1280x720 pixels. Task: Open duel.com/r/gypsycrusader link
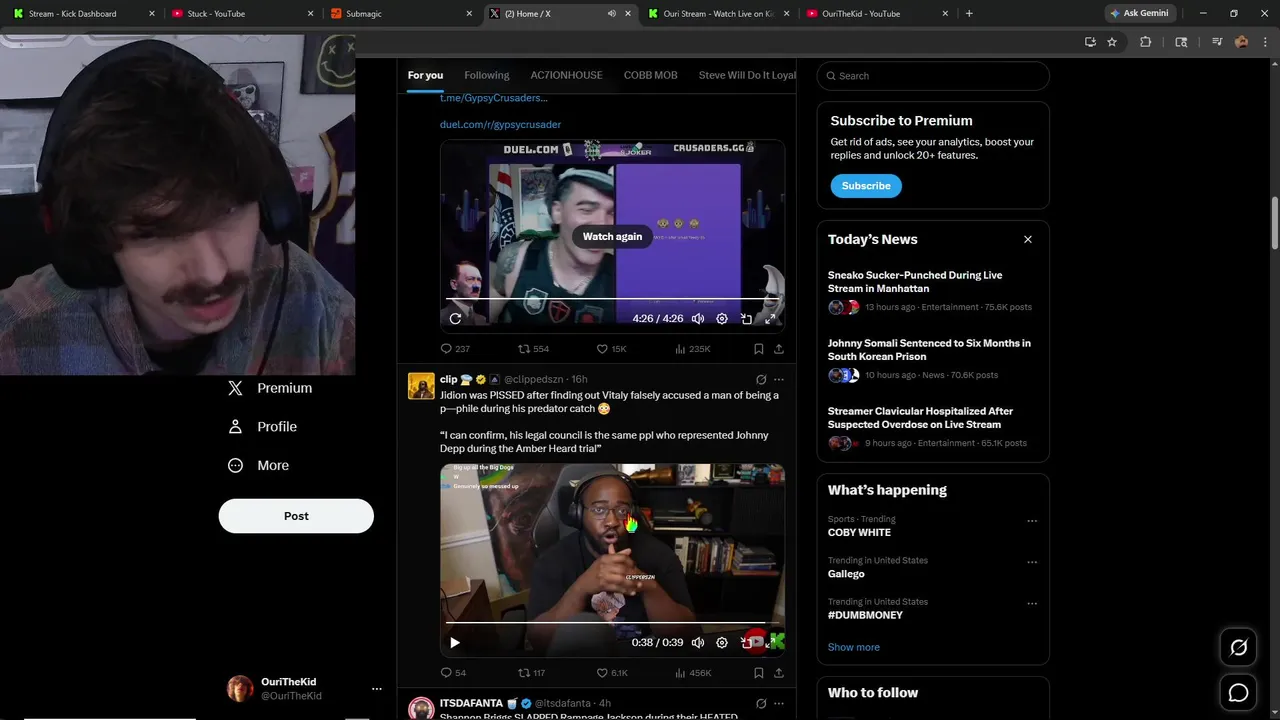[500, 124]
